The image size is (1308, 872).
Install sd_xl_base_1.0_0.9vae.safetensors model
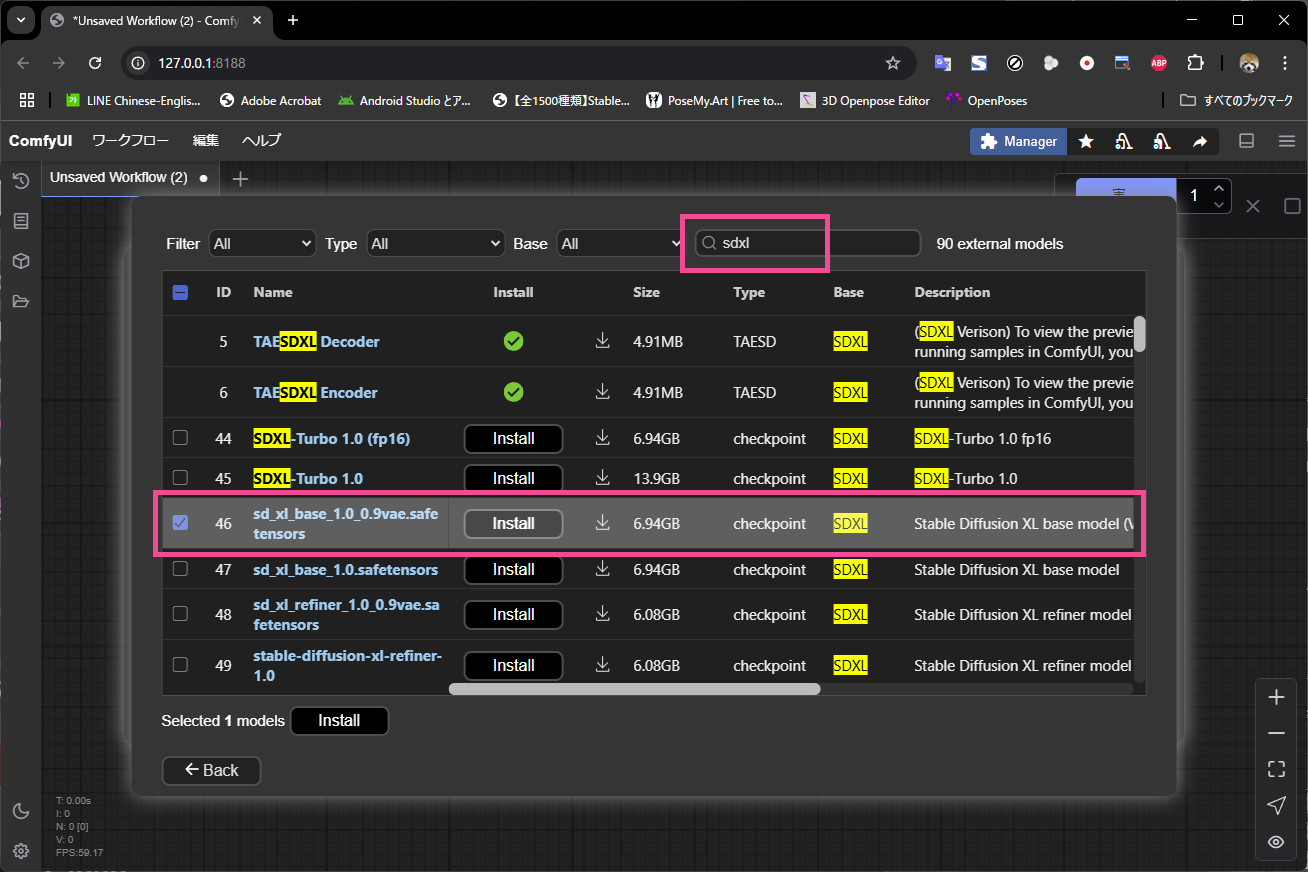pyautogui.click(x=513, y=523)
